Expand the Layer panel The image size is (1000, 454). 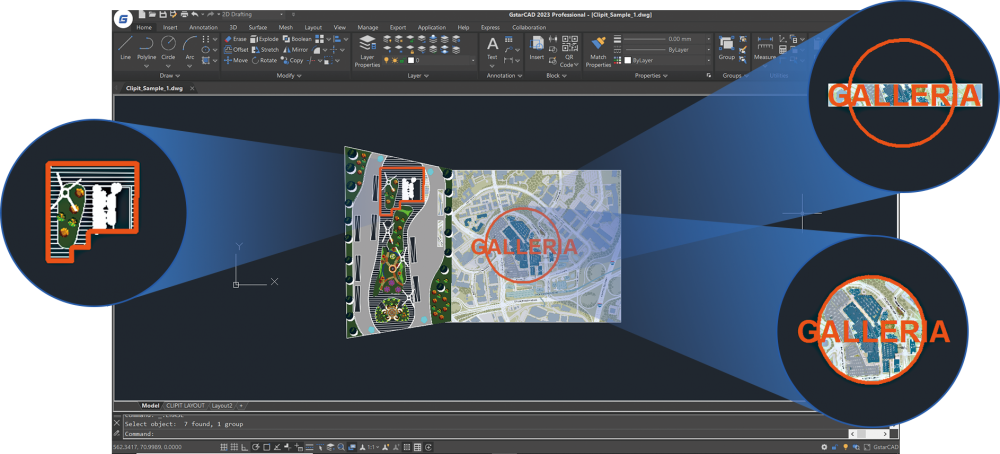click(417, 75)
